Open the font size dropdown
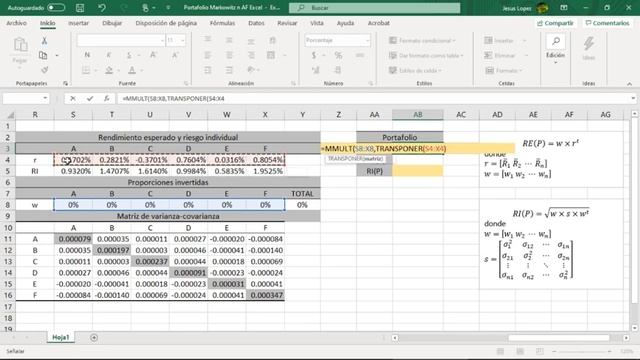 click(182, 40)
